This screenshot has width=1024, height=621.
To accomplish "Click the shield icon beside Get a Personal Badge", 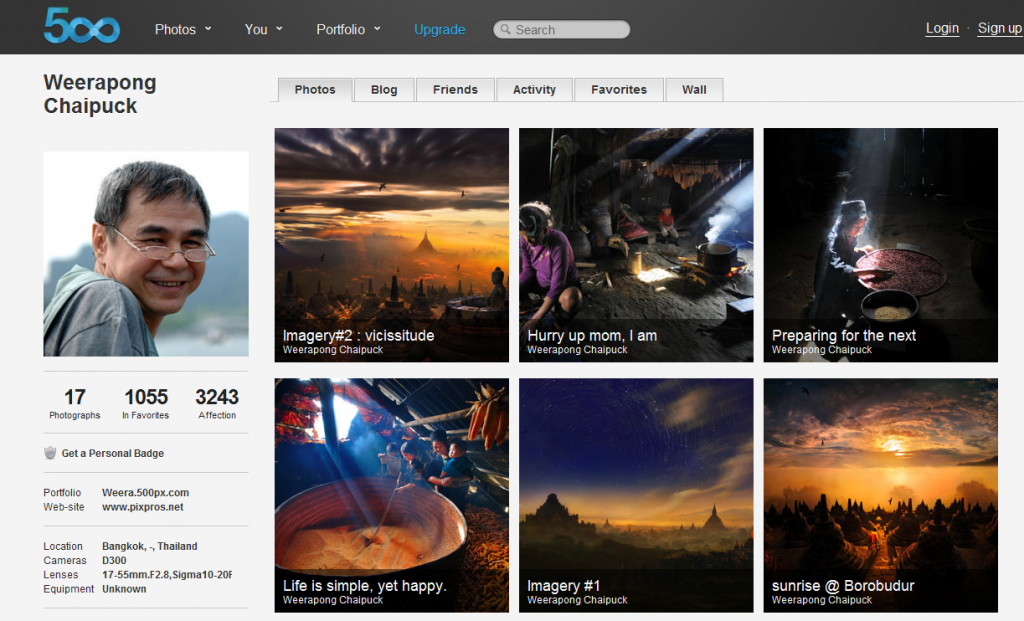I will (50, 453).
